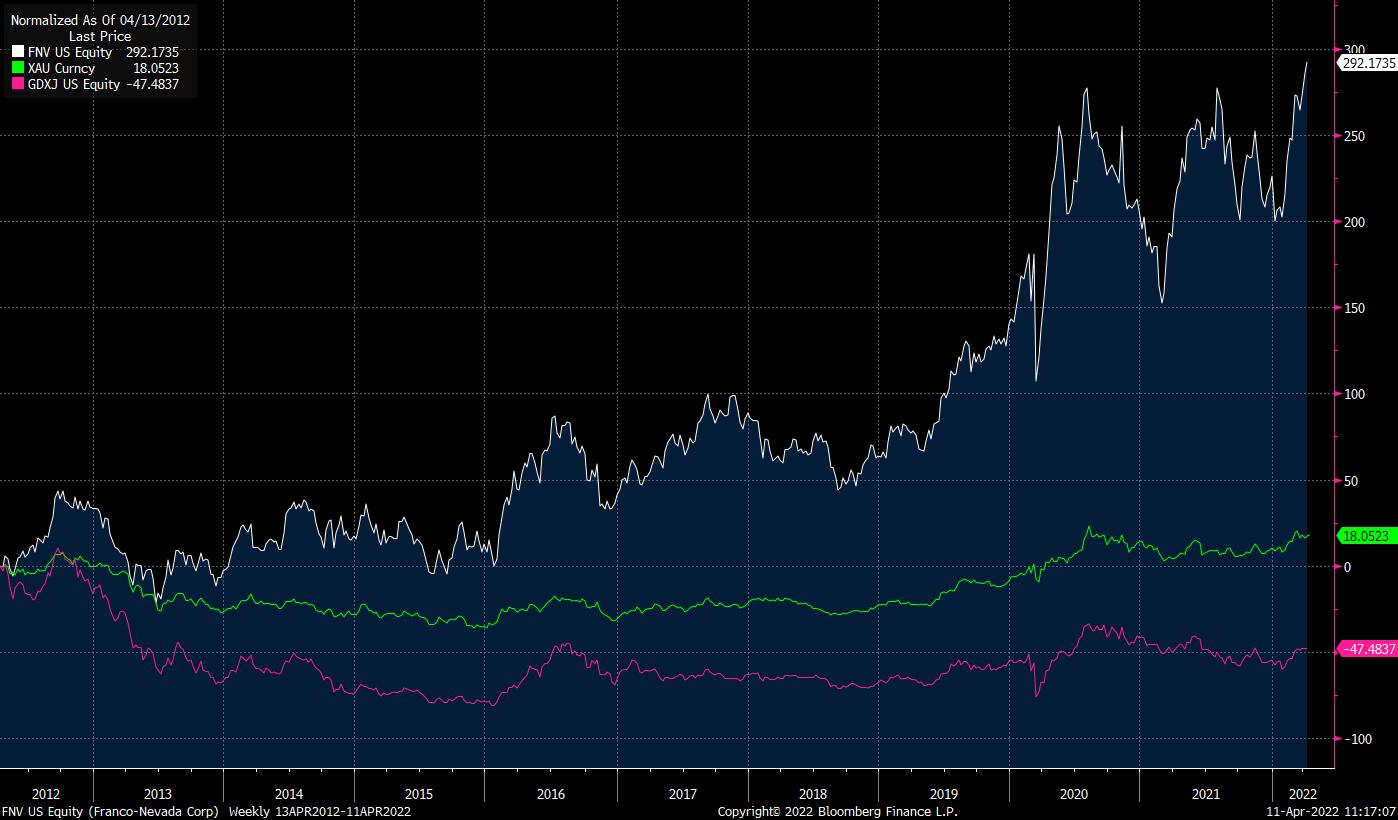
Task: Click the 250 tick on the y-axis
Action: pos(1354,136)
